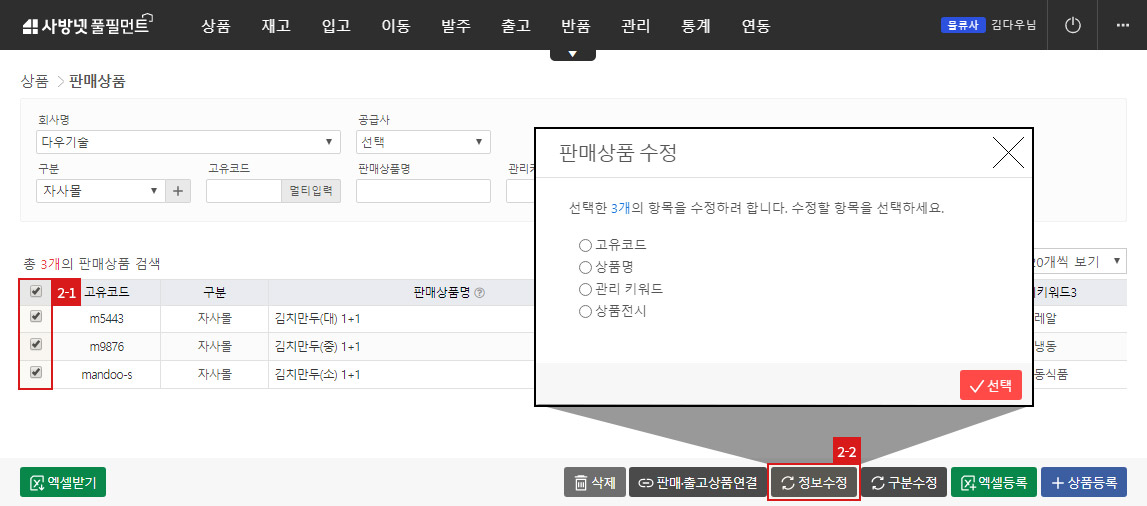Click the help icon beside 판매상품명 header
The height and width of the screenshot is (506, 1147).
480,293
